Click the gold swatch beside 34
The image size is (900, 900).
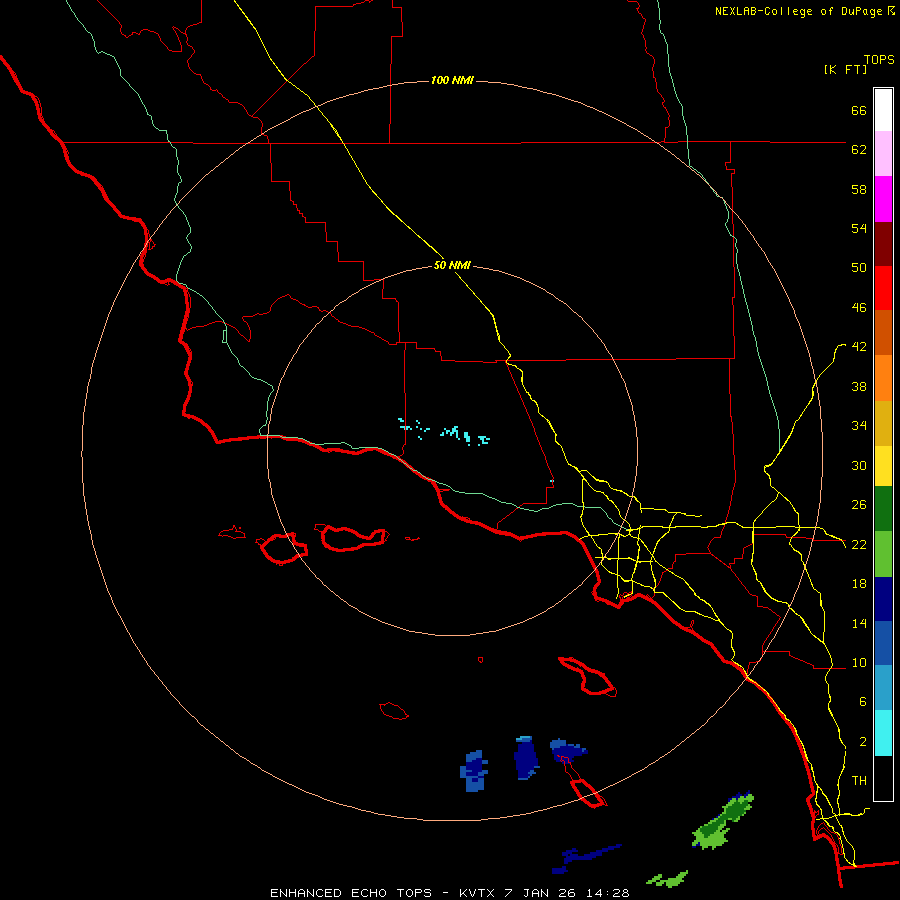[x=883, y=423]
